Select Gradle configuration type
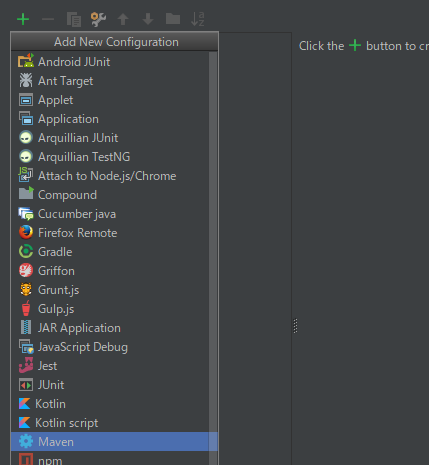 (110, 252)
